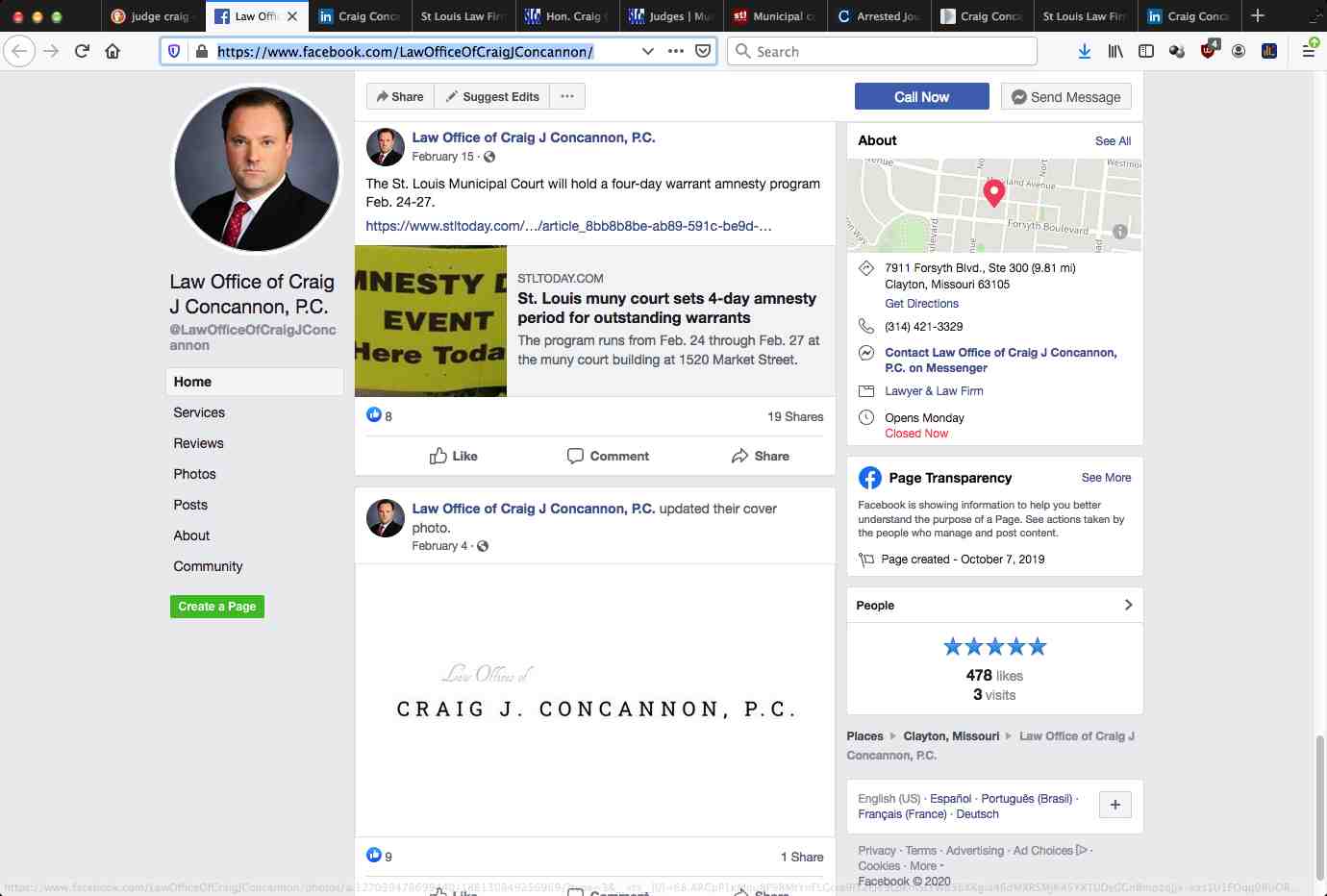Show URL history dropdown arrow
Image resolution: width=1327 pixels, height=896 pixels.
647,51
